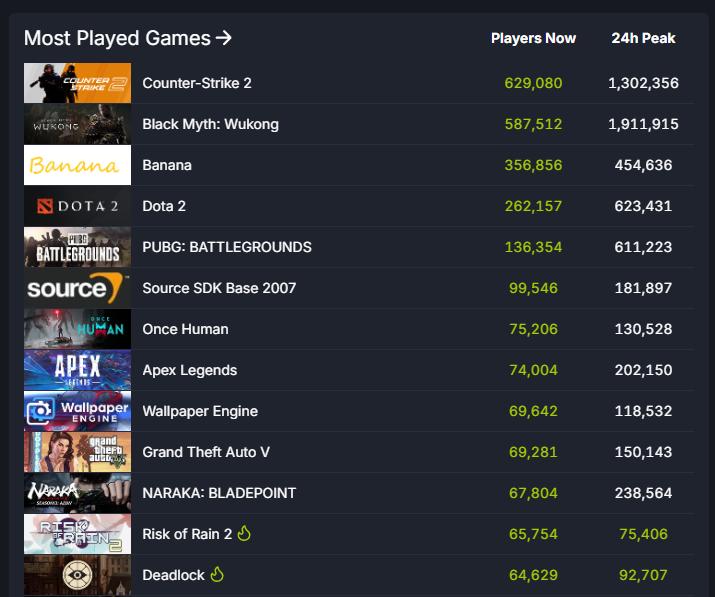Select the Once Human title
The height and width of the screenshot is (597, 715).
186,329
